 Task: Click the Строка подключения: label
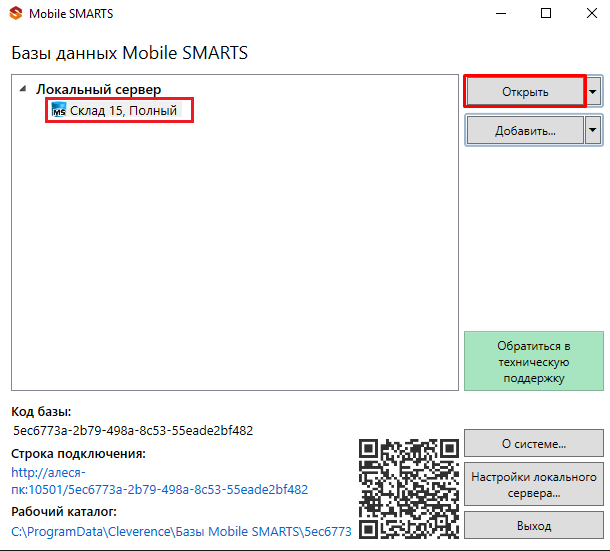point(78,454)
